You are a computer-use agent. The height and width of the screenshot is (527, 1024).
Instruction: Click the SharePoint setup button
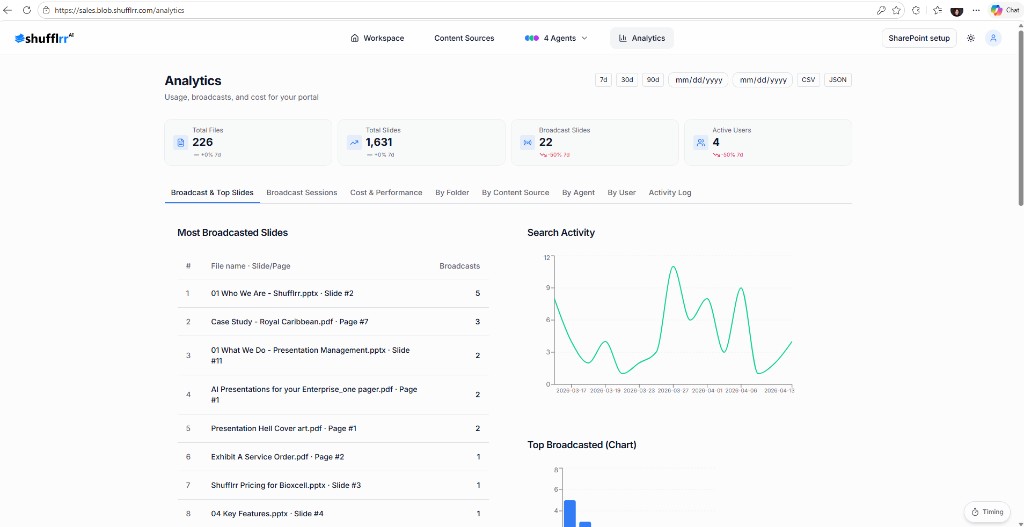click(919, 38)
